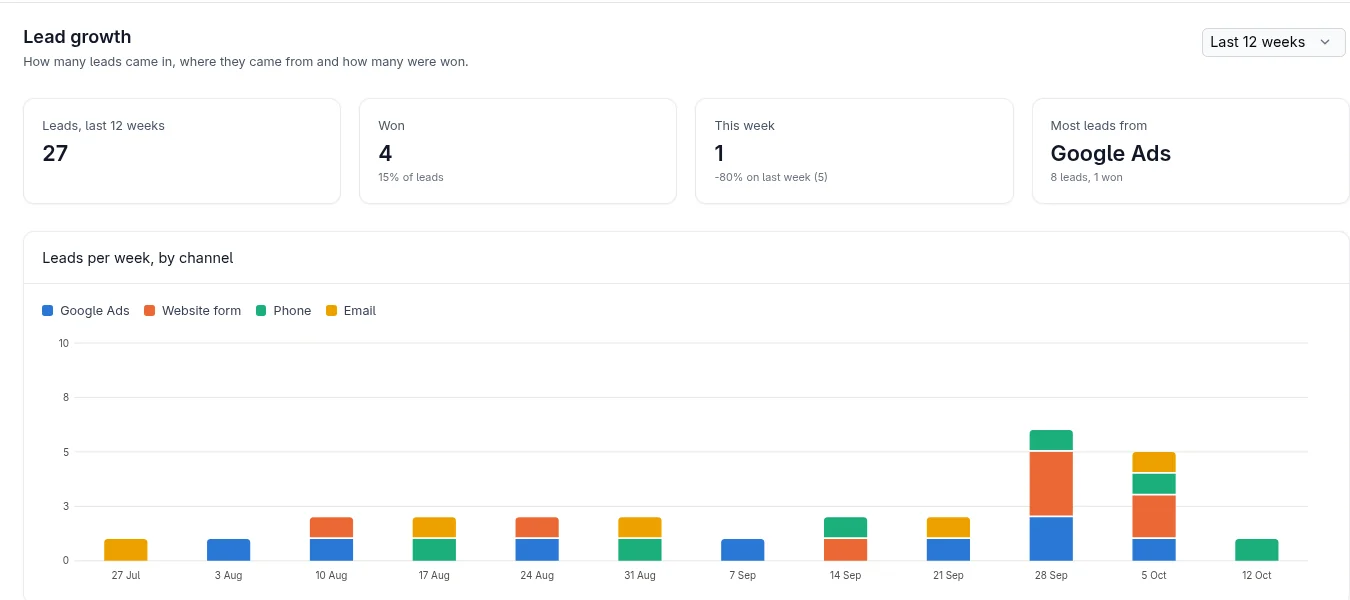This screenshot has width=1350, height=600.
Task: Toggle Phone legend entry
Action: (x=283, y=311)
